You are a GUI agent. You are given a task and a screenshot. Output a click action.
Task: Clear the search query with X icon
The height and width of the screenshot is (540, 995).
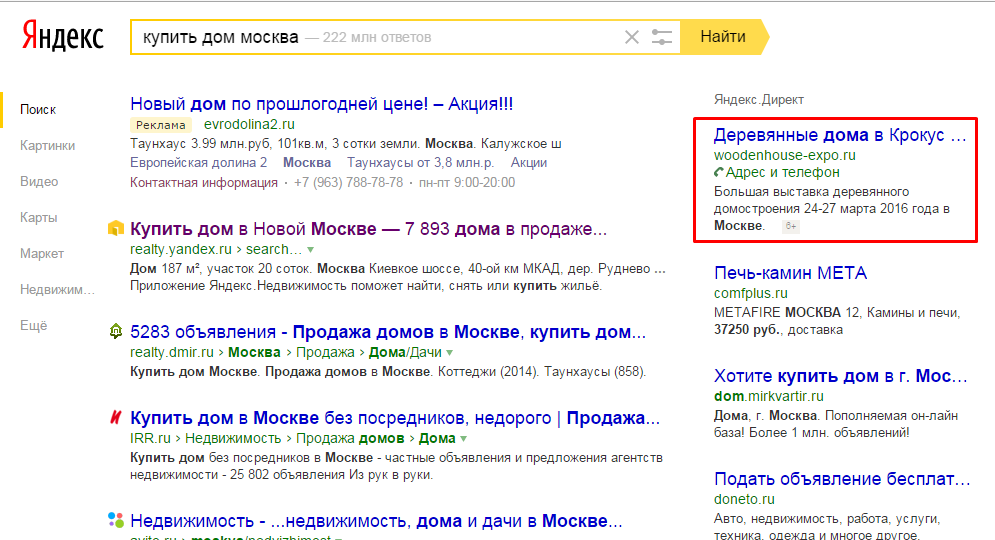[x=631, y=38]
